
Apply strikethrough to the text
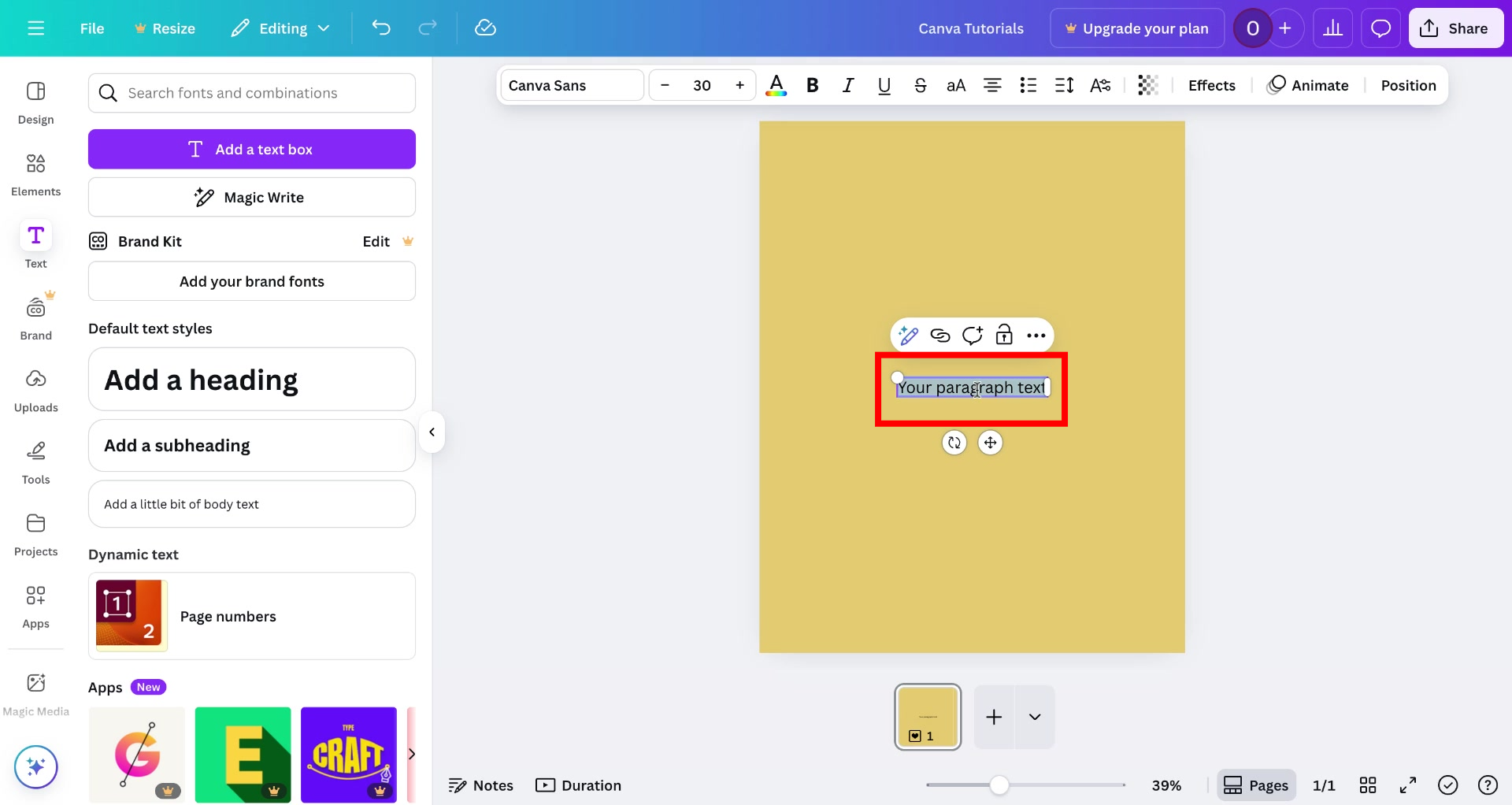tap(921, 85)
